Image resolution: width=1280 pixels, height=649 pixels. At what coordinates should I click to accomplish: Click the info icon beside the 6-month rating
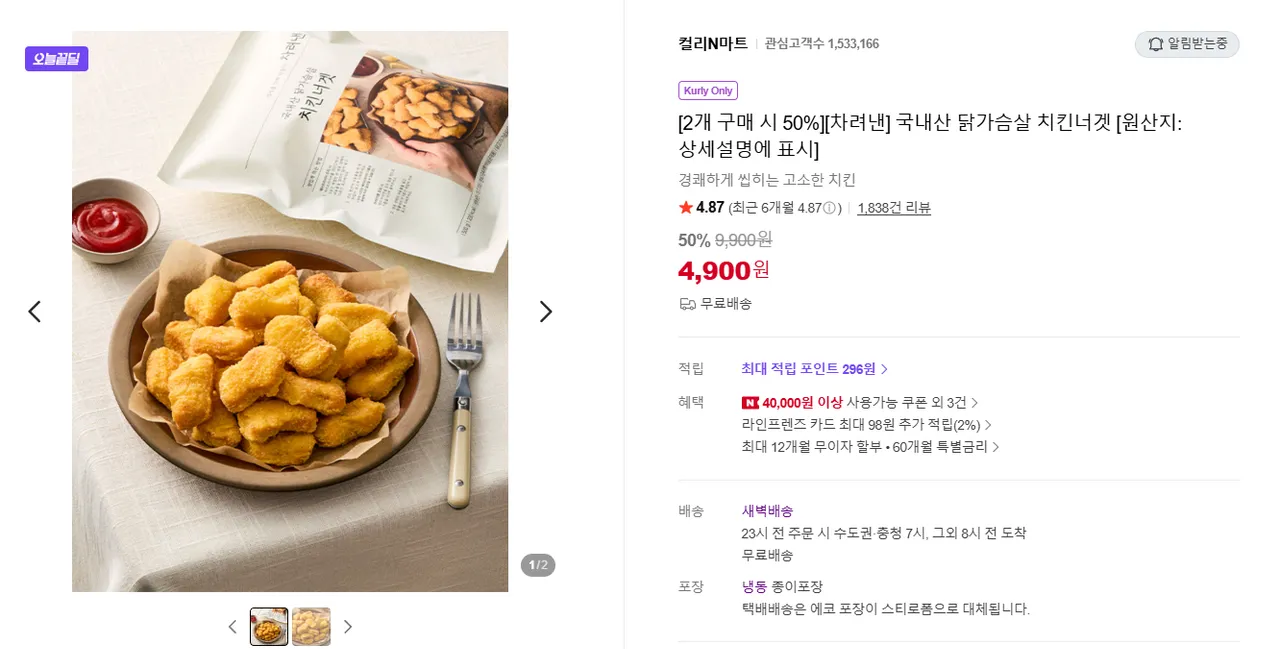(830, 208)
